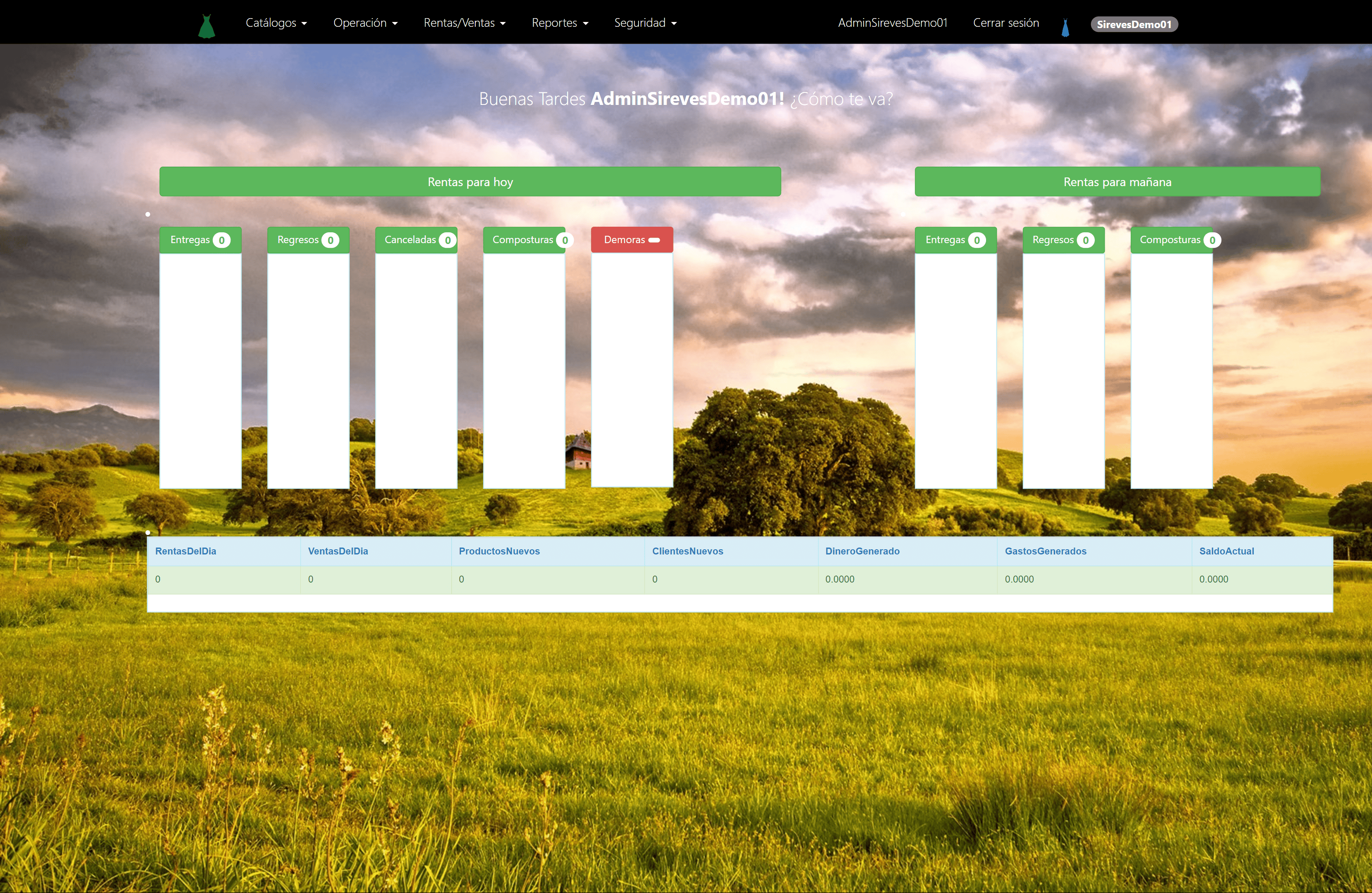
Task: Select the Canceladas tab
Action: tap(416, 240)
